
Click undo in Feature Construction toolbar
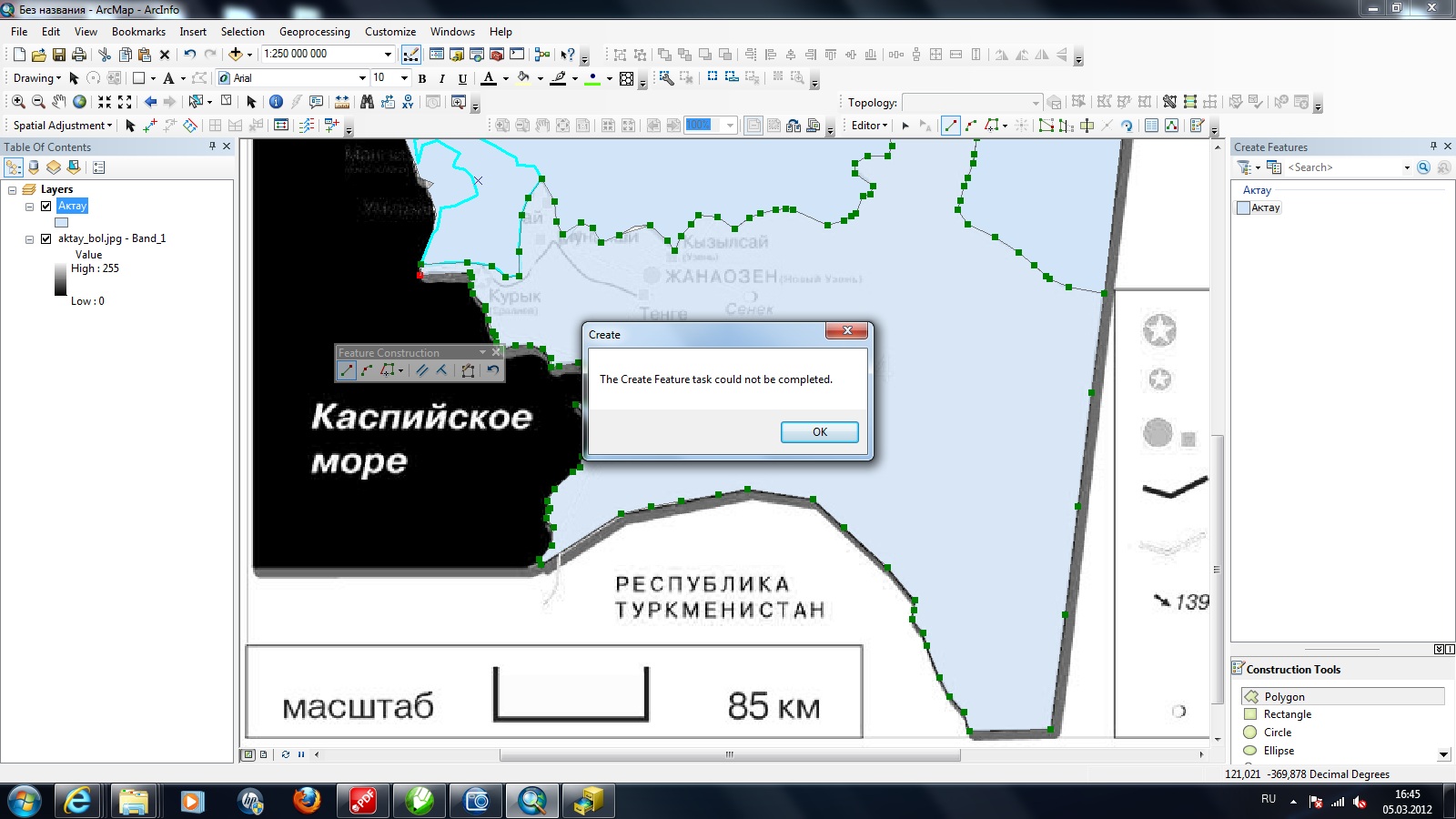pyautogui.click(x=492, y=370)
